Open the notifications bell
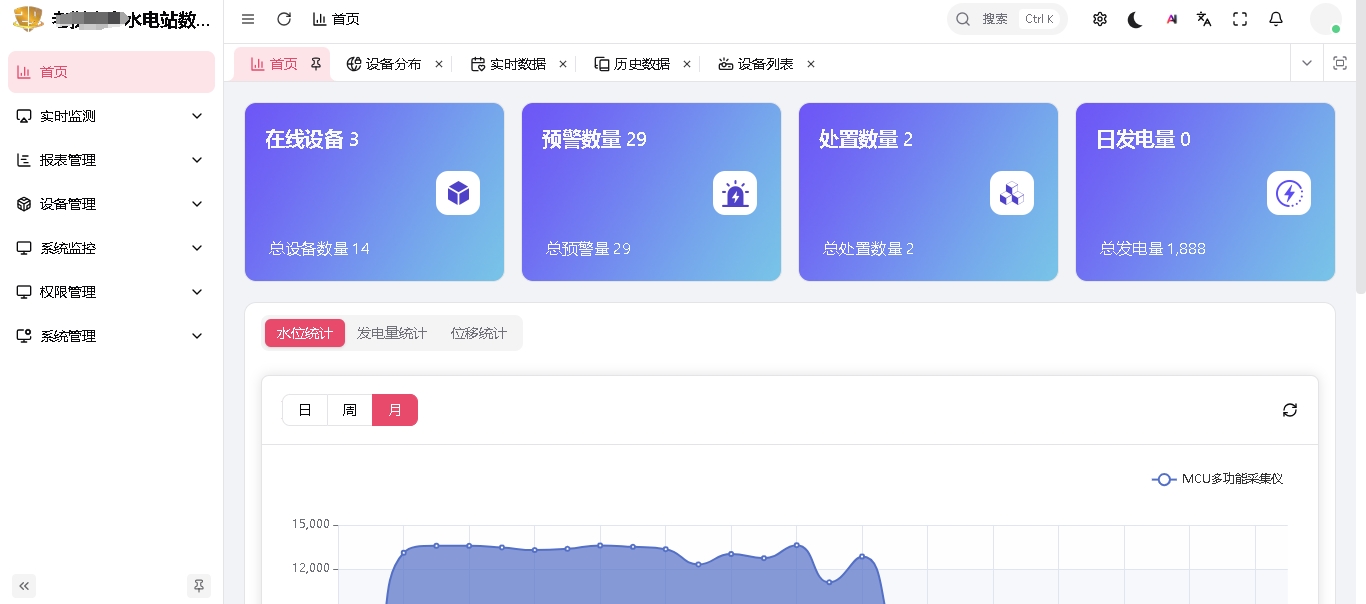 pos(1276,19)
